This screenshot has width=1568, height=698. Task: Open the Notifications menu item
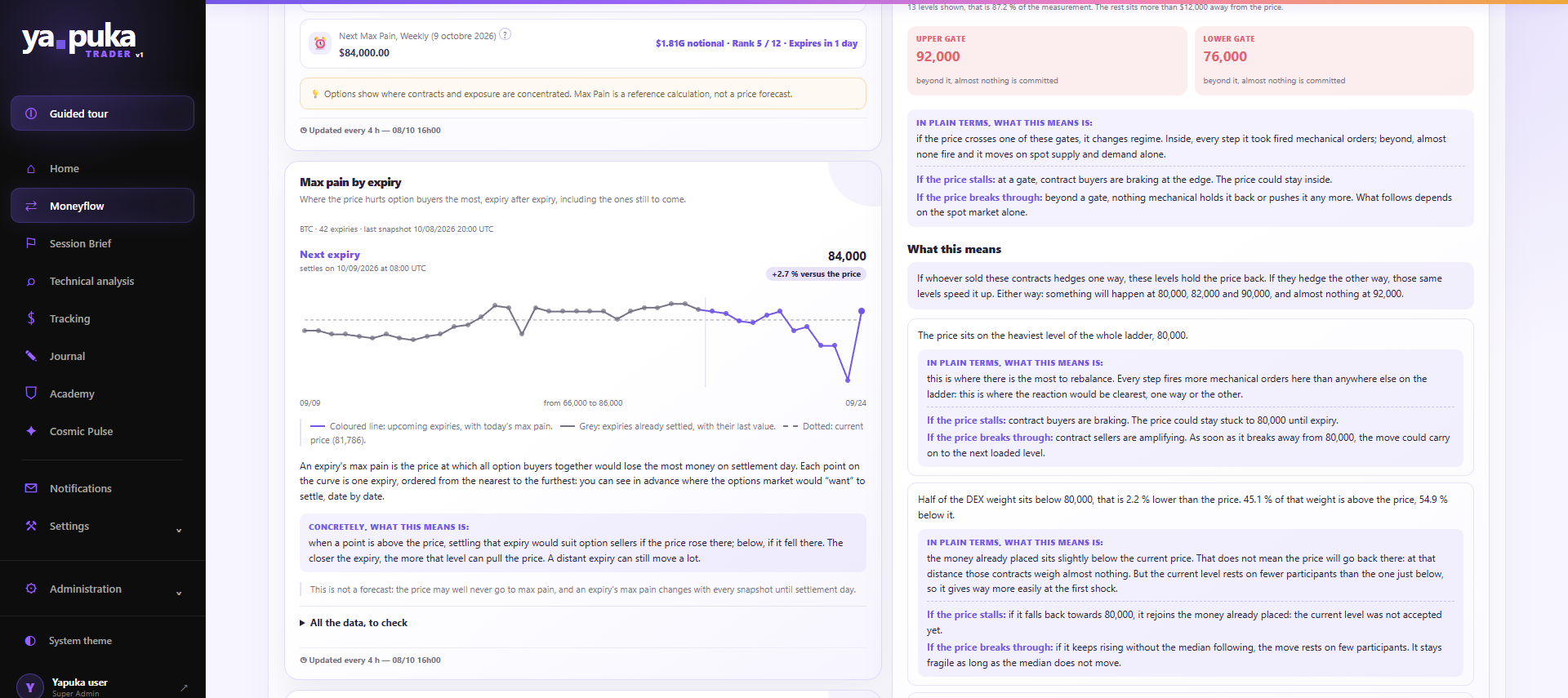102,488
